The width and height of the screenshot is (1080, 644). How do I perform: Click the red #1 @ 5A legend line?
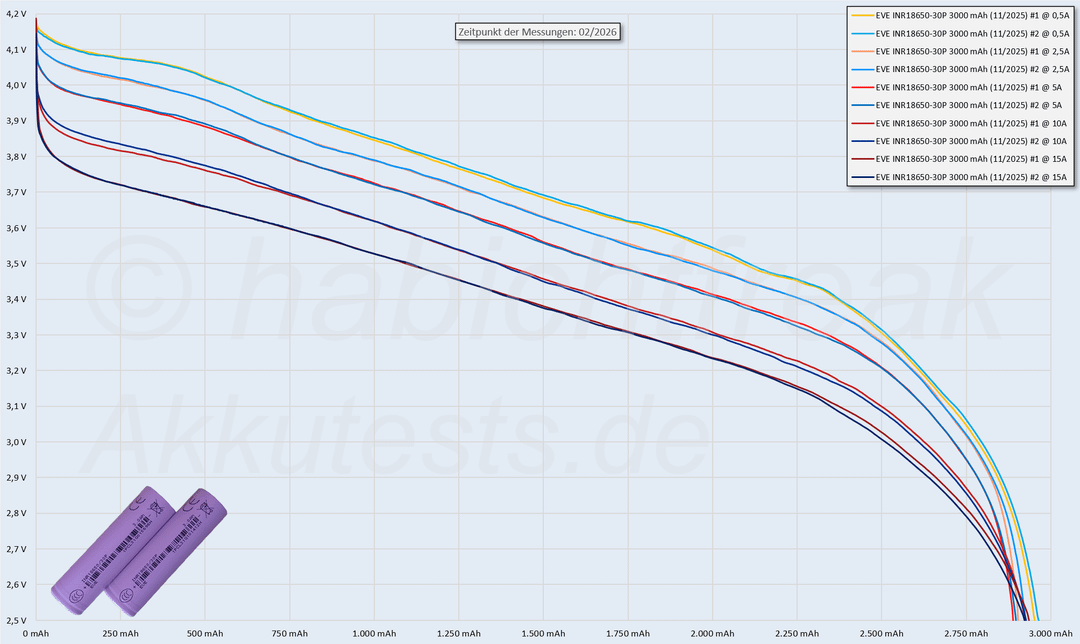coord(859,87)
